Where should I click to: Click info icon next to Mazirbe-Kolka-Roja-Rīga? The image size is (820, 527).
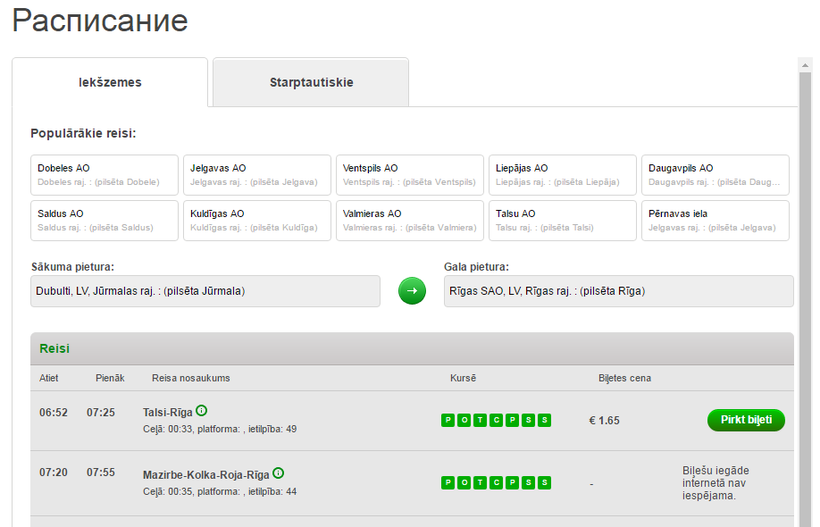click(278, 473)
